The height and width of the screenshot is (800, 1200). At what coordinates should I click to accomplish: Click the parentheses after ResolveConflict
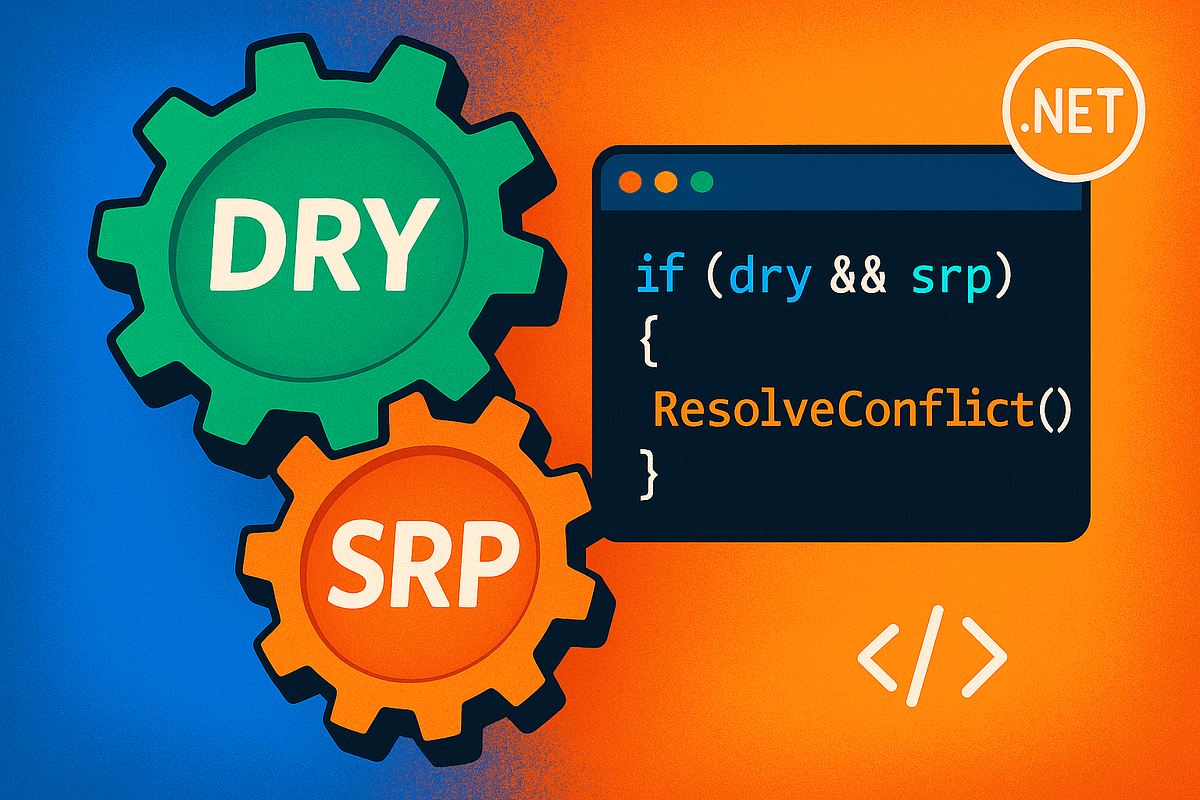pyautogui.click(x=1050, y=410)
